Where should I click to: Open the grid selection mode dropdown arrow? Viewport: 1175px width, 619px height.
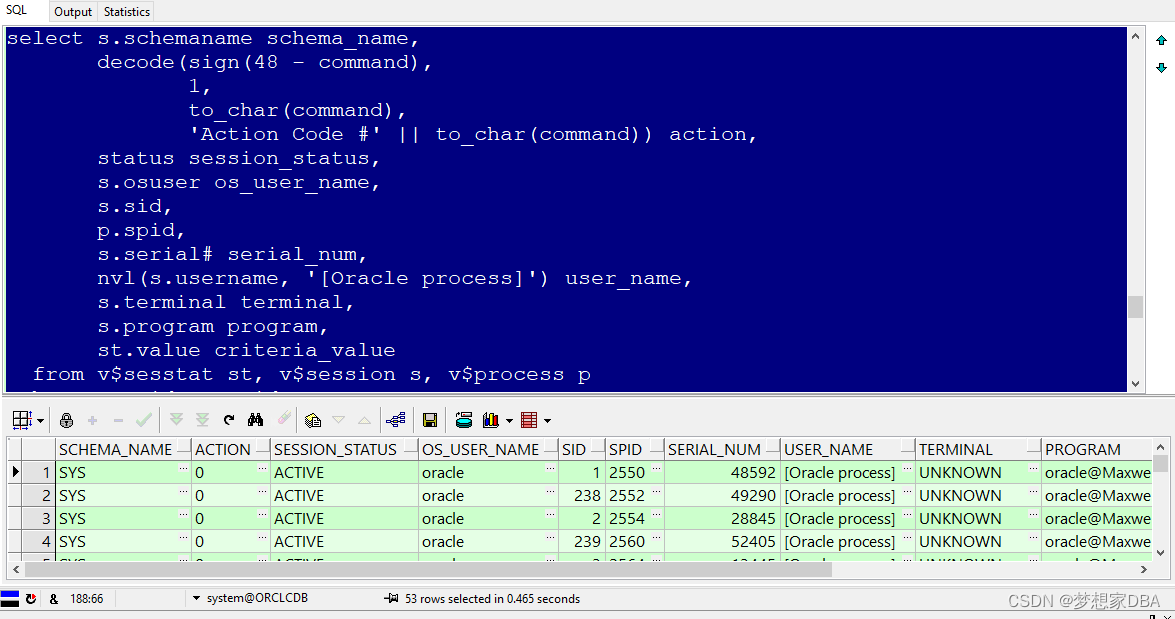tap(40, 420)
